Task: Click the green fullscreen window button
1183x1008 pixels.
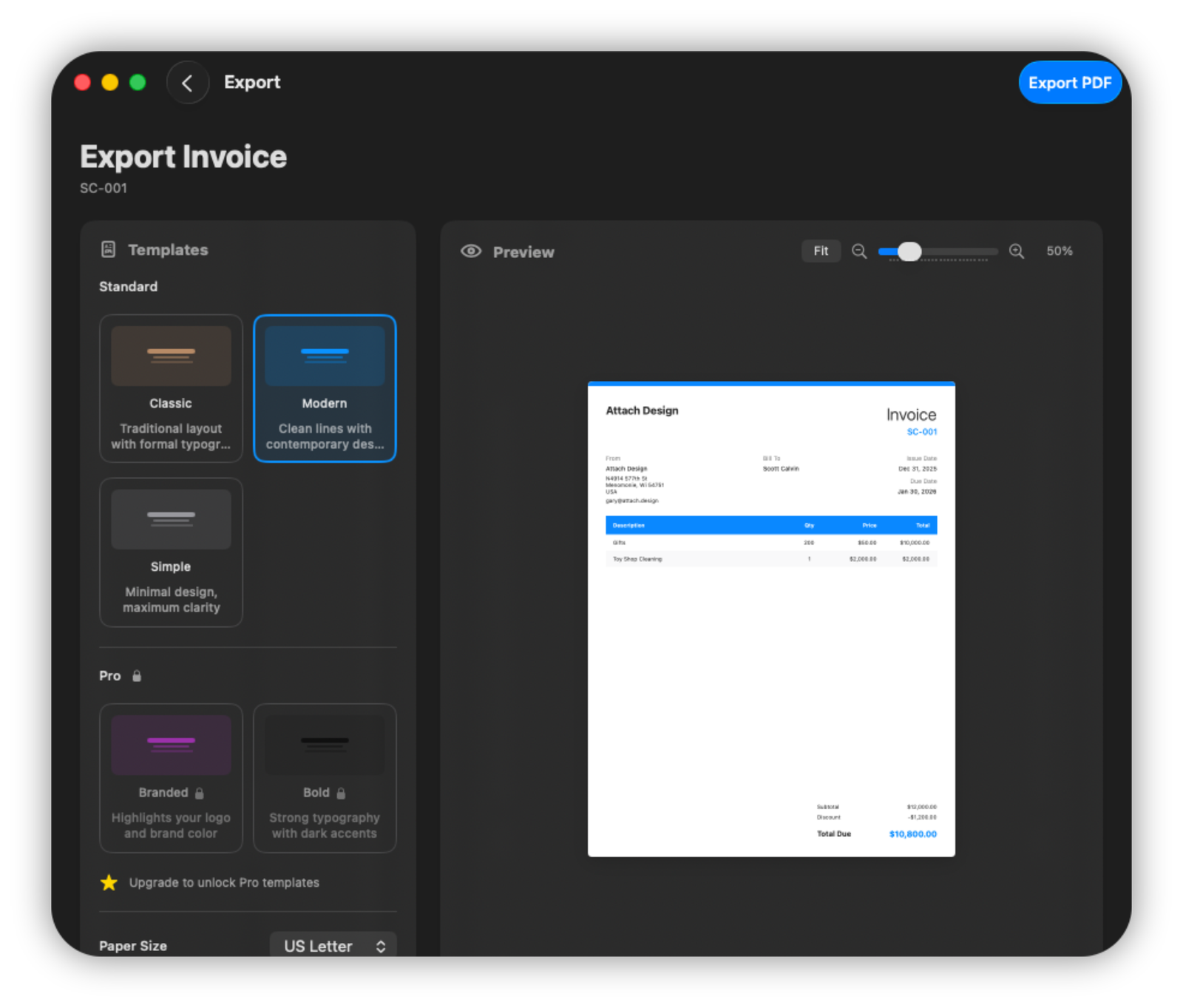Action: pyautogui.click(x=138, y=83)
